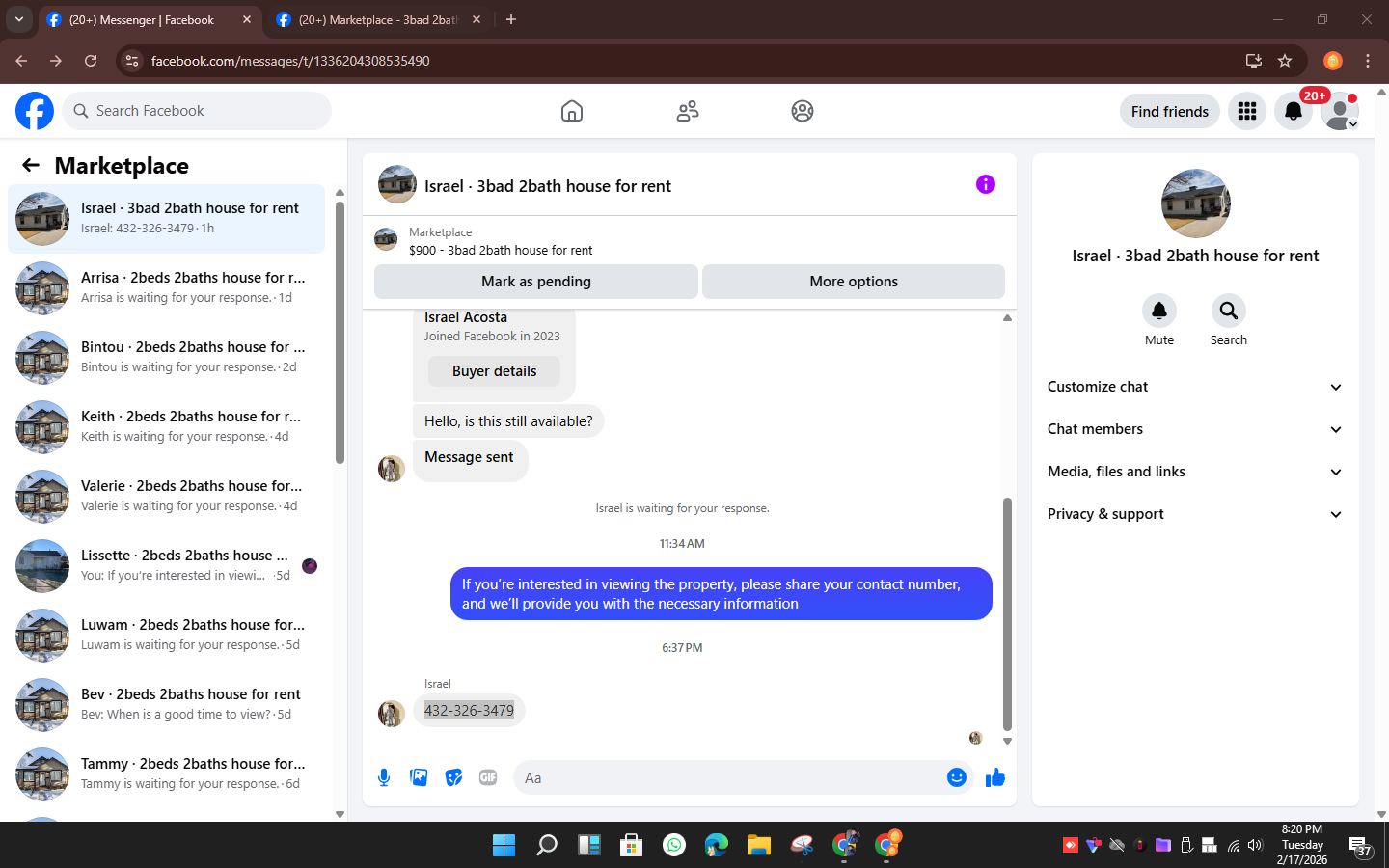The width and height of the screenshot is (1389, 868).
Task: Click the browser reload button
Action: pyautogui.click(x=91, y=61)
